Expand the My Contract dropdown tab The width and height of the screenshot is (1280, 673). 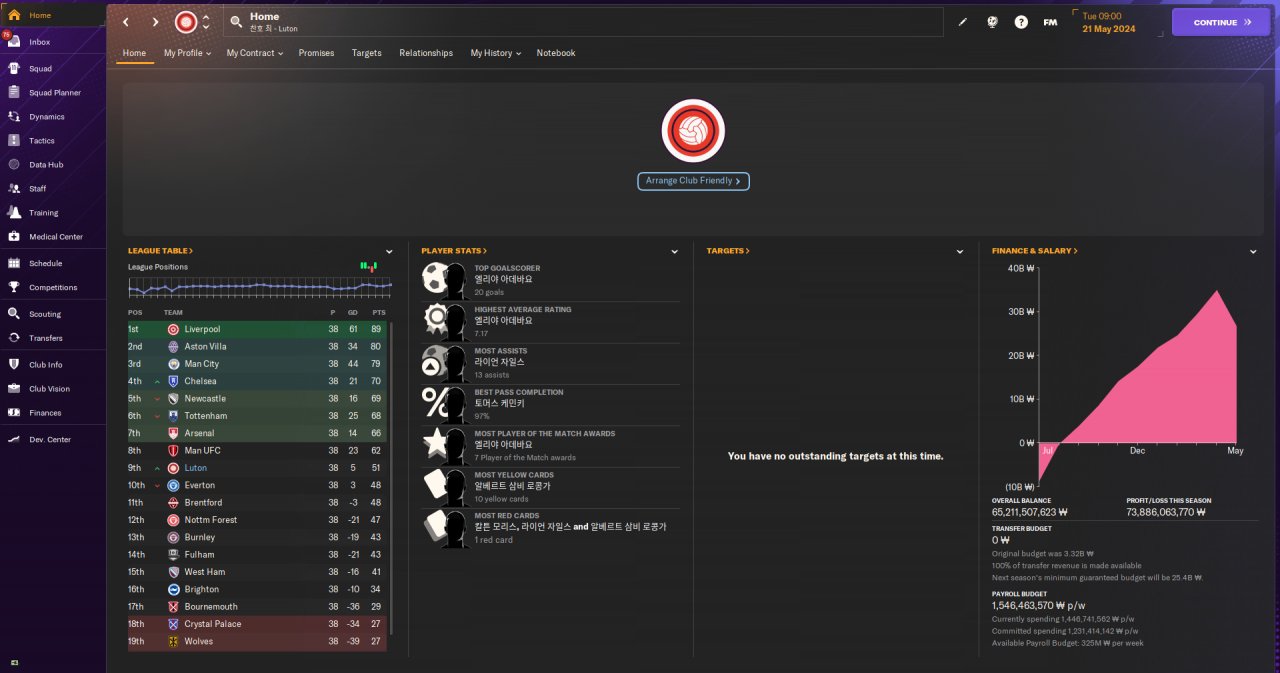tap(254, 53)
